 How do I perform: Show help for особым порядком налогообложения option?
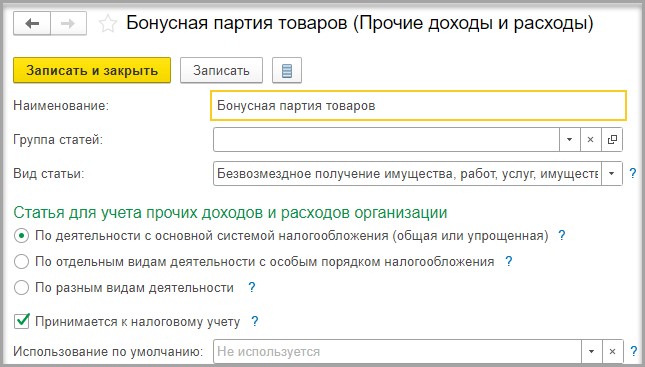[x=508, y=261]
